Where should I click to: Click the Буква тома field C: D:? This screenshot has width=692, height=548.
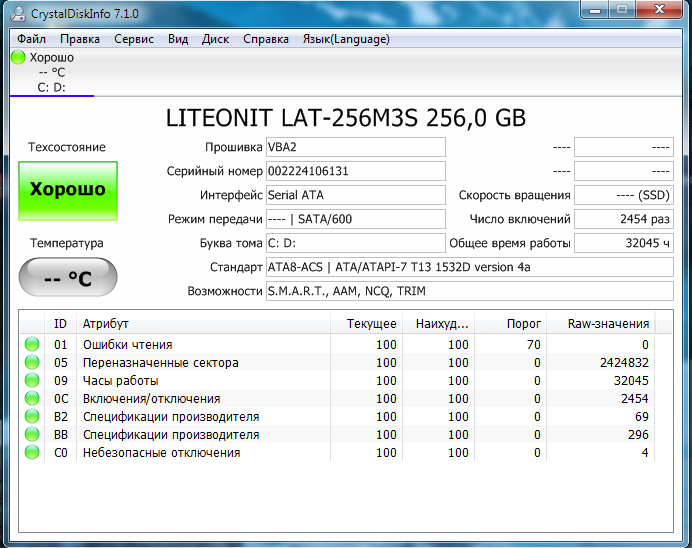356,243
